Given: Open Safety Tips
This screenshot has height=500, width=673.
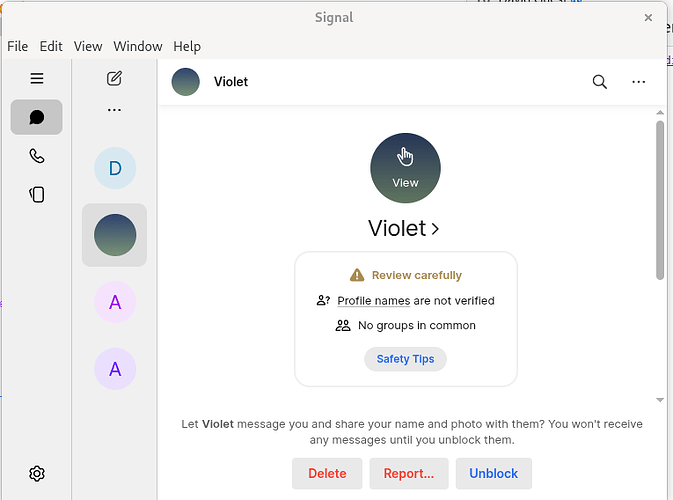Looking at the screenshot, I should [405, 359].
